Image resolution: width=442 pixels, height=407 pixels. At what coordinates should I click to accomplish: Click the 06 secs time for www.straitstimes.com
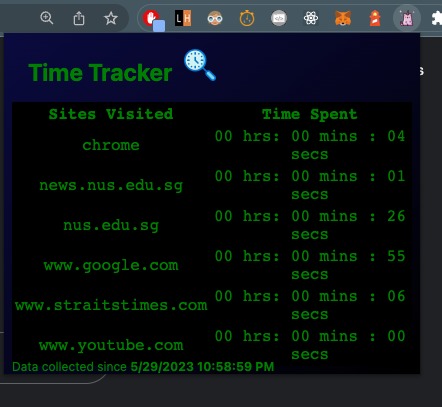[310, 305]
